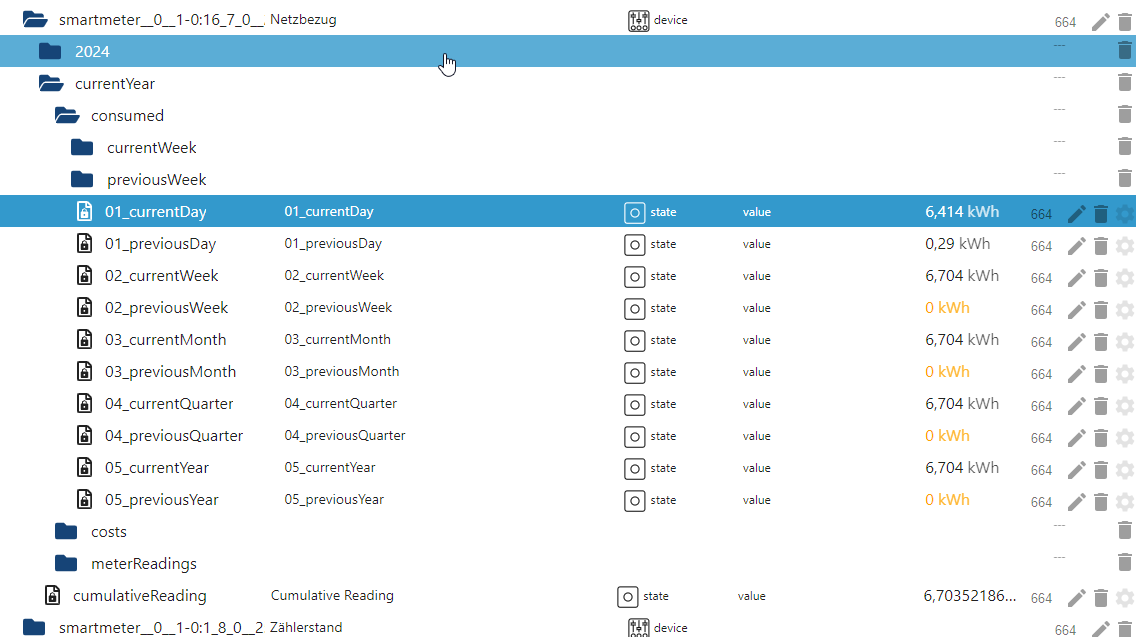Click the 04_previousQuarter name column text
The width and height of the screenshot is (1136, 637).
click(344, 435)
